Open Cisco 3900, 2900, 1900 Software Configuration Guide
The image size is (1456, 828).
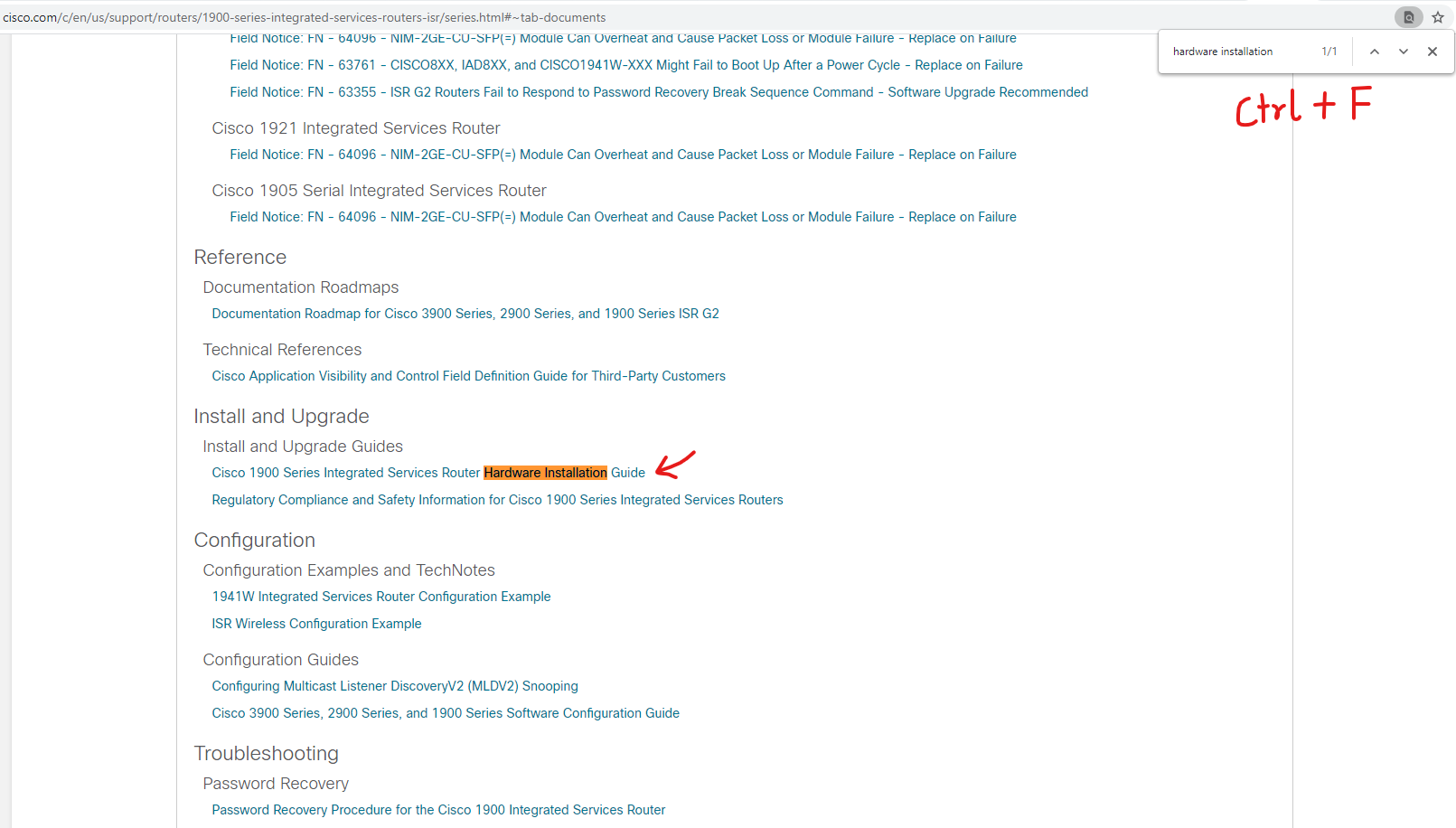pos(446,713)
